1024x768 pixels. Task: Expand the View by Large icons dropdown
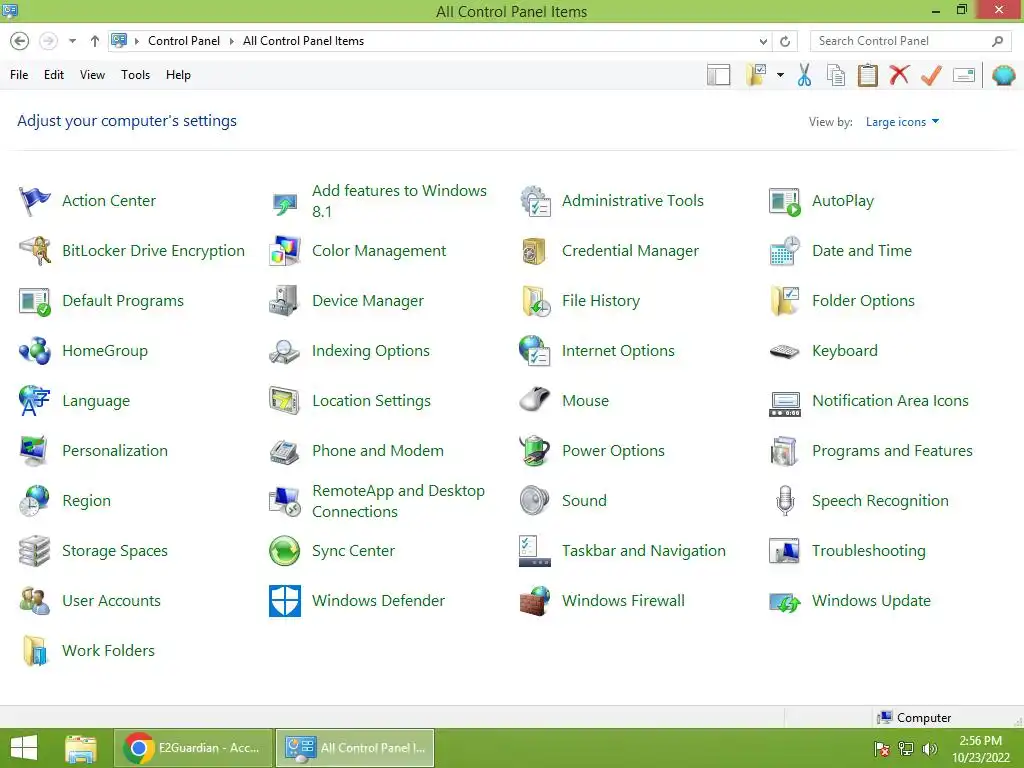902,122
